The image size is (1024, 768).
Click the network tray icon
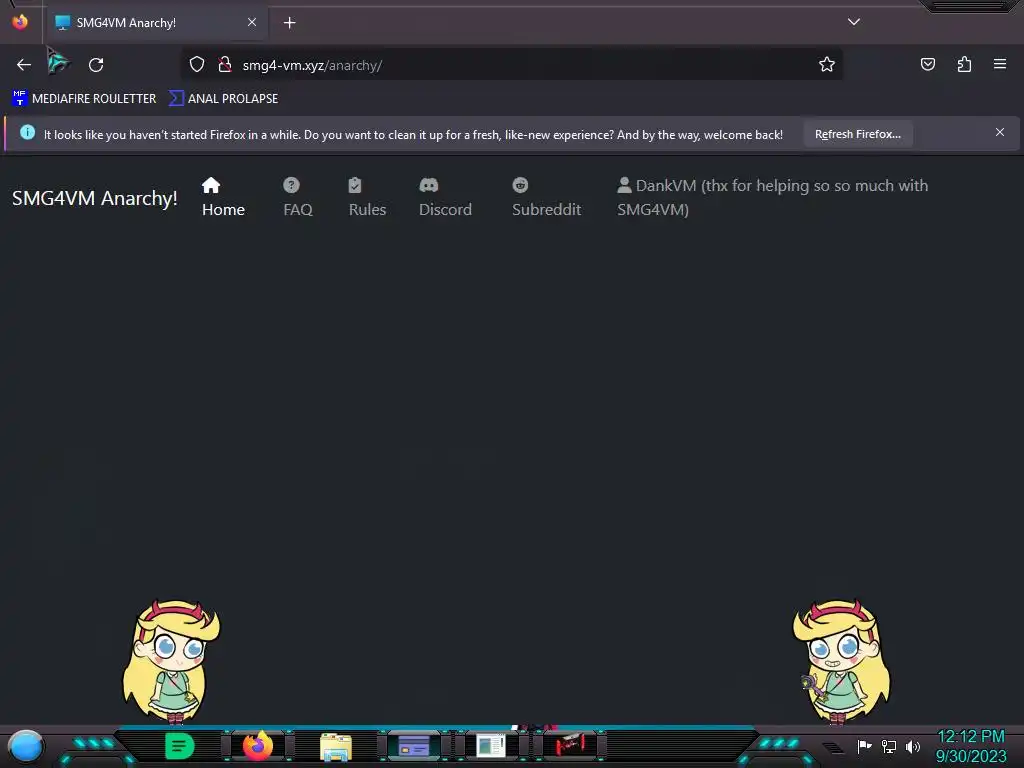[889, 746]
